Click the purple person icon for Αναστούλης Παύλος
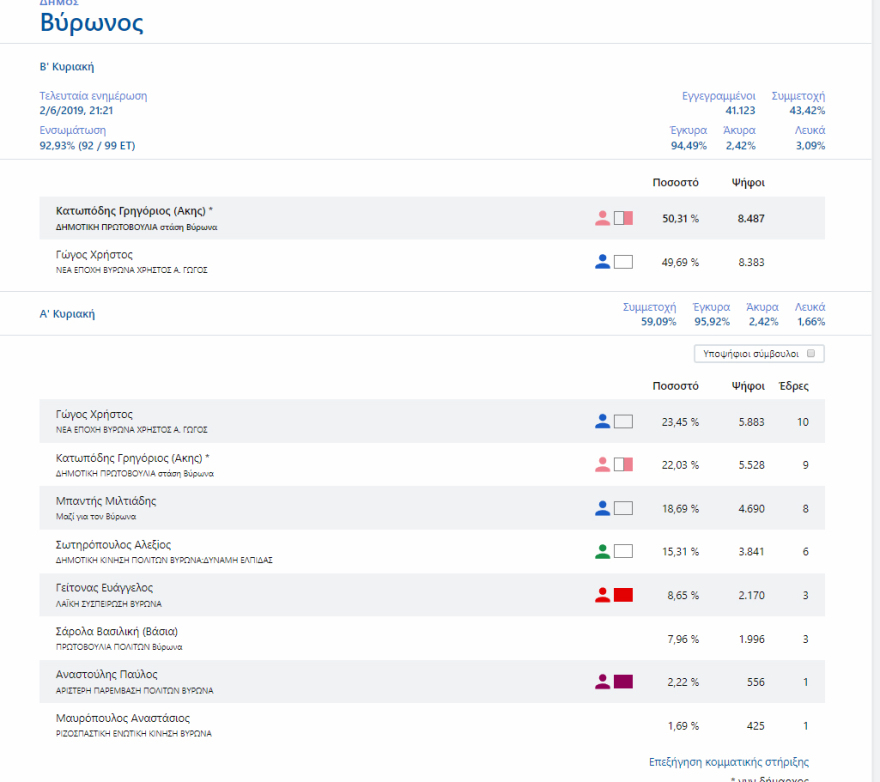This screenshot has width=880, height=782. 602,682
